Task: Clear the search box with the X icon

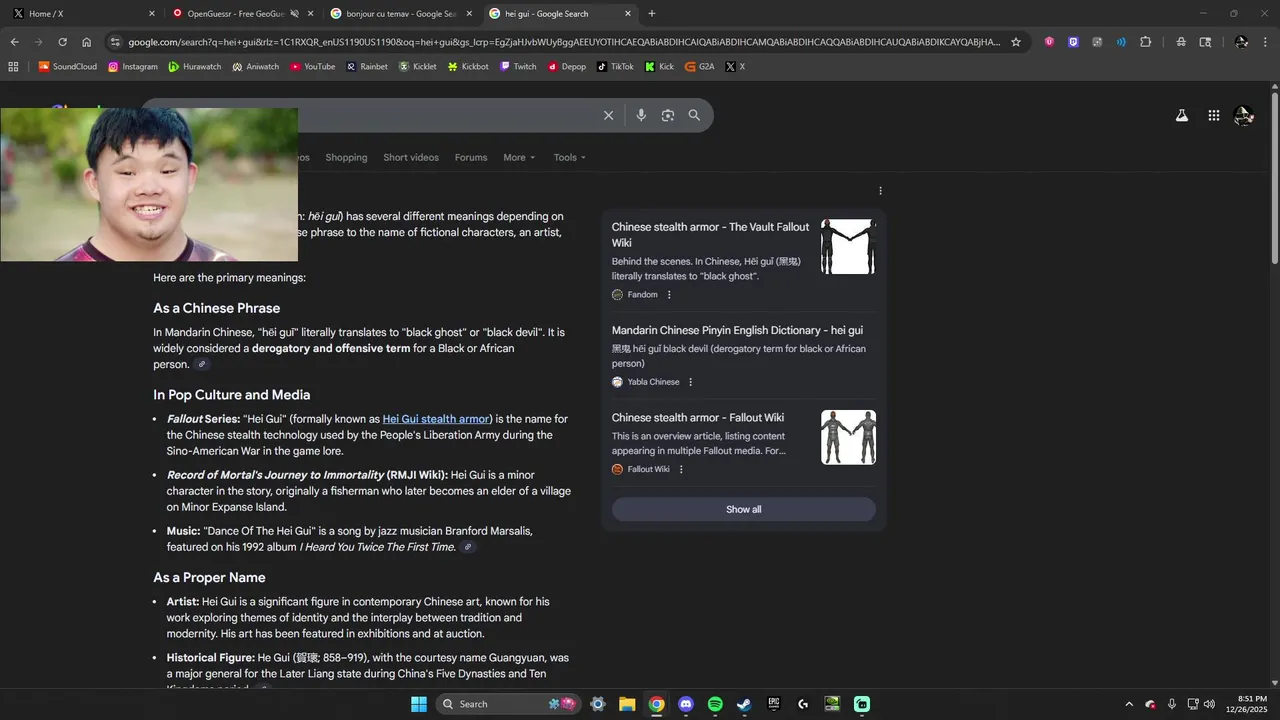Action: coord(608,115)
